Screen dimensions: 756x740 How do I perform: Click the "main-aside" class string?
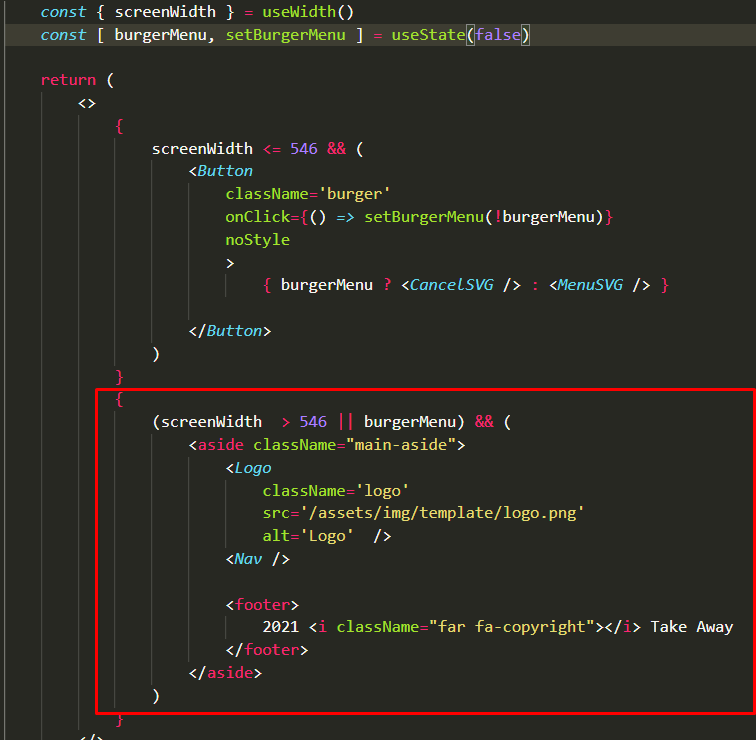tap(401, 444)
